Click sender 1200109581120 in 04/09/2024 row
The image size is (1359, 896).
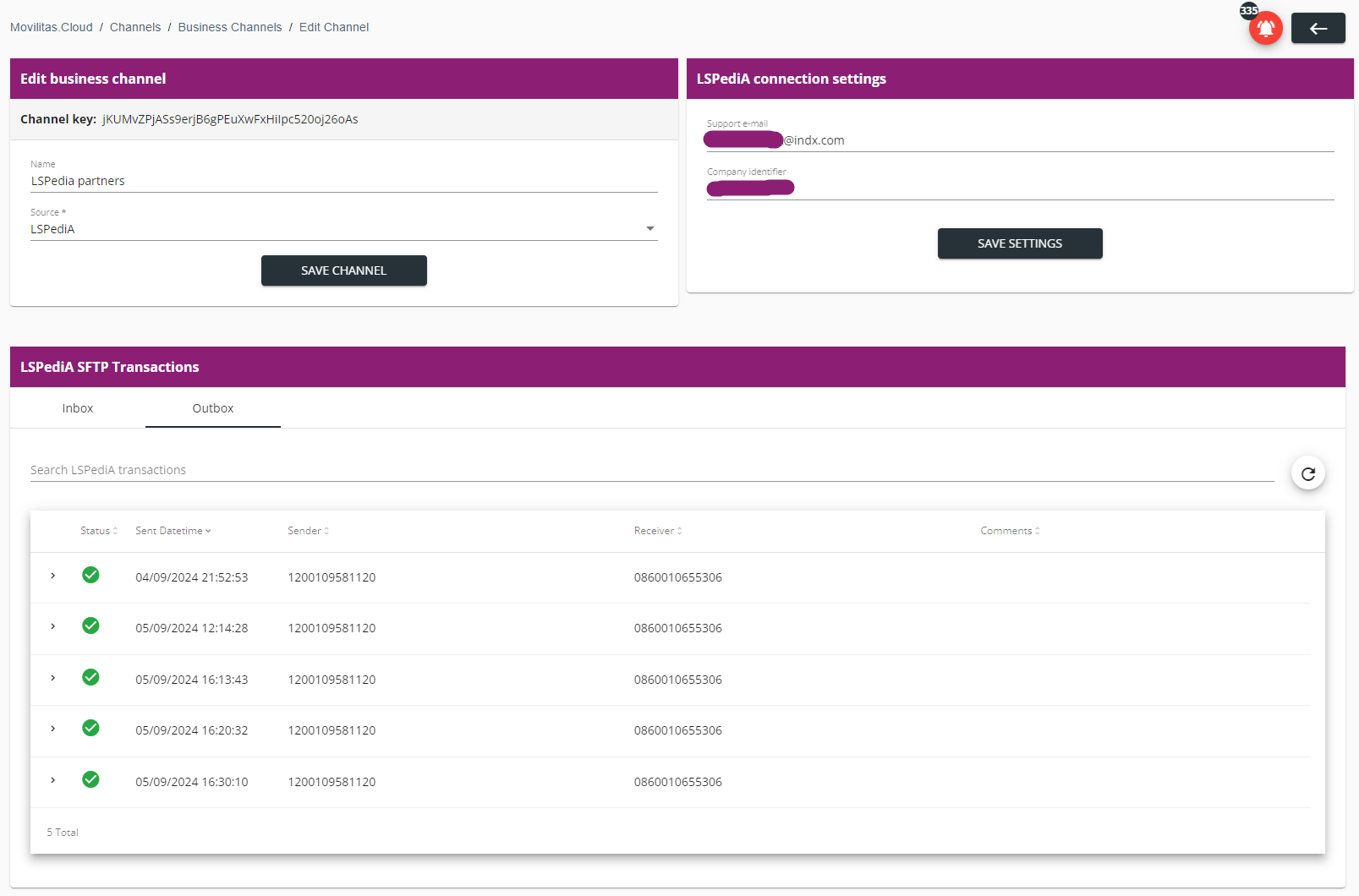tap(332, 577)
